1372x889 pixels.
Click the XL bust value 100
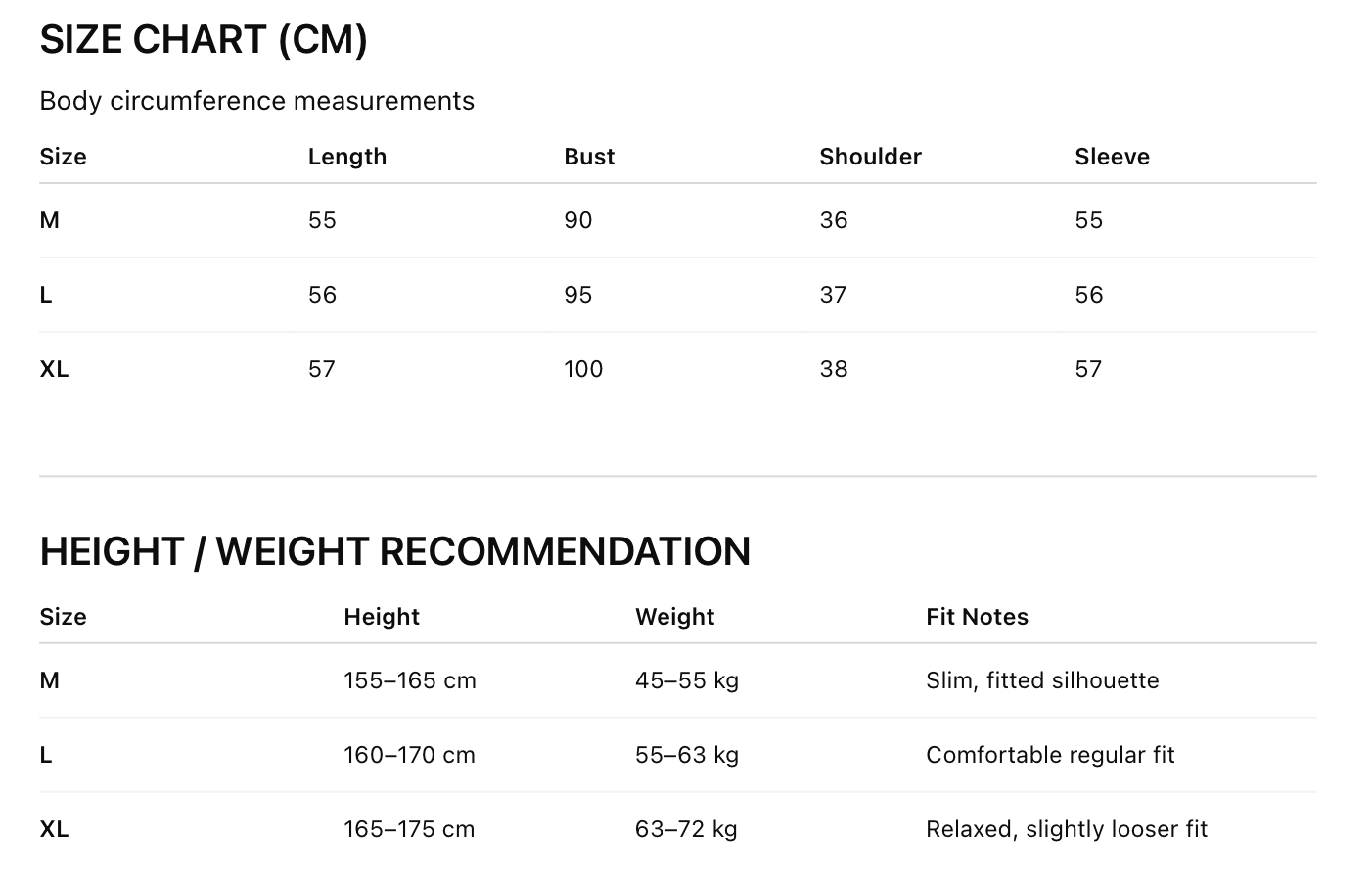click(x=583, y=369)
